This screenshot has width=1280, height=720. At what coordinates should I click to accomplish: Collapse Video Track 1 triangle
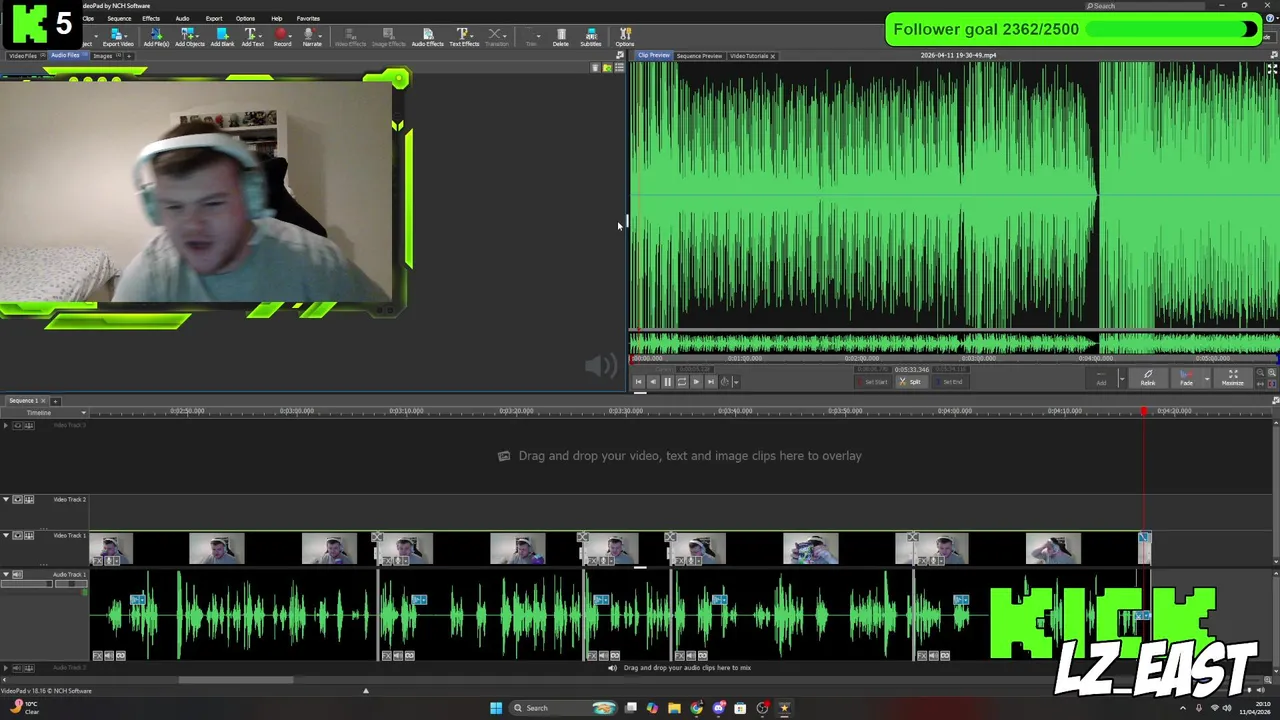pyautogui.click(x=6, y=536)
